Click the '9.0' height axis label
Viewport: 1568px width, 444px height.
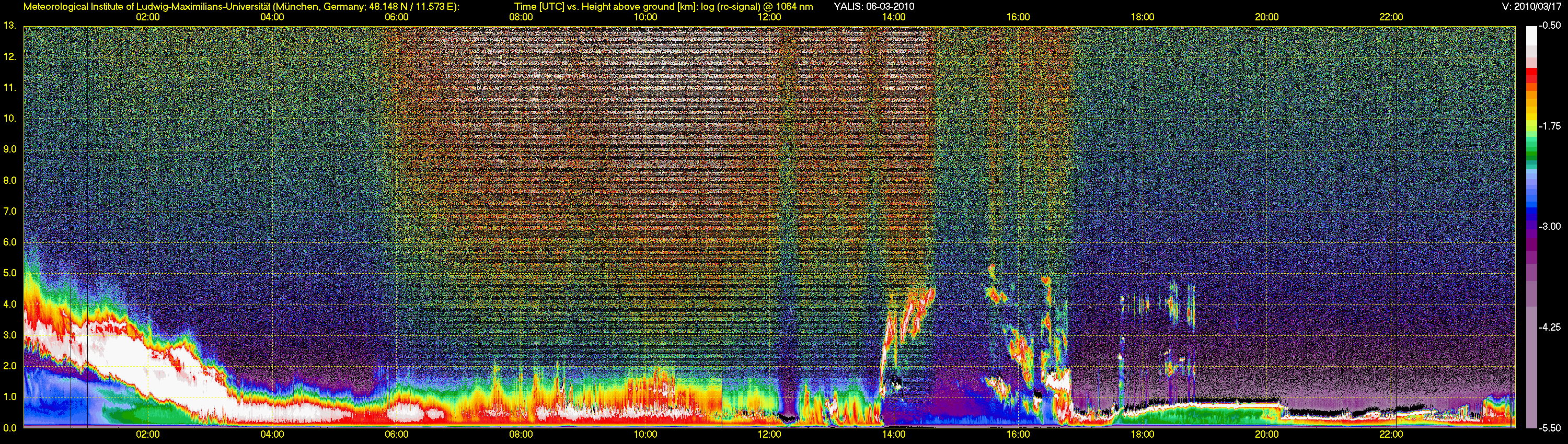[10, 149]
